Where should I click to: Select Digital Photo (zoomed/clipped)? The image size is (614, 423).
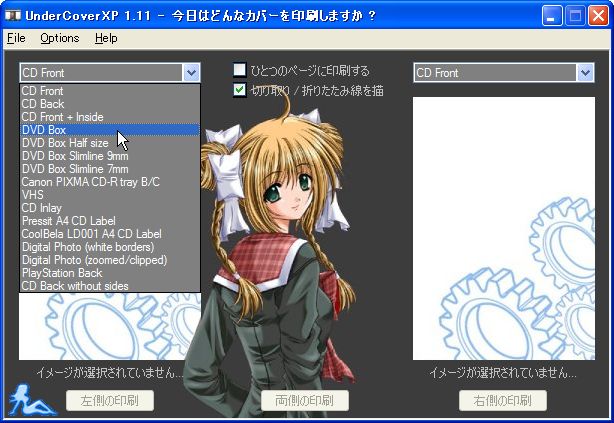pyautogui.click(x=110, y=260)
